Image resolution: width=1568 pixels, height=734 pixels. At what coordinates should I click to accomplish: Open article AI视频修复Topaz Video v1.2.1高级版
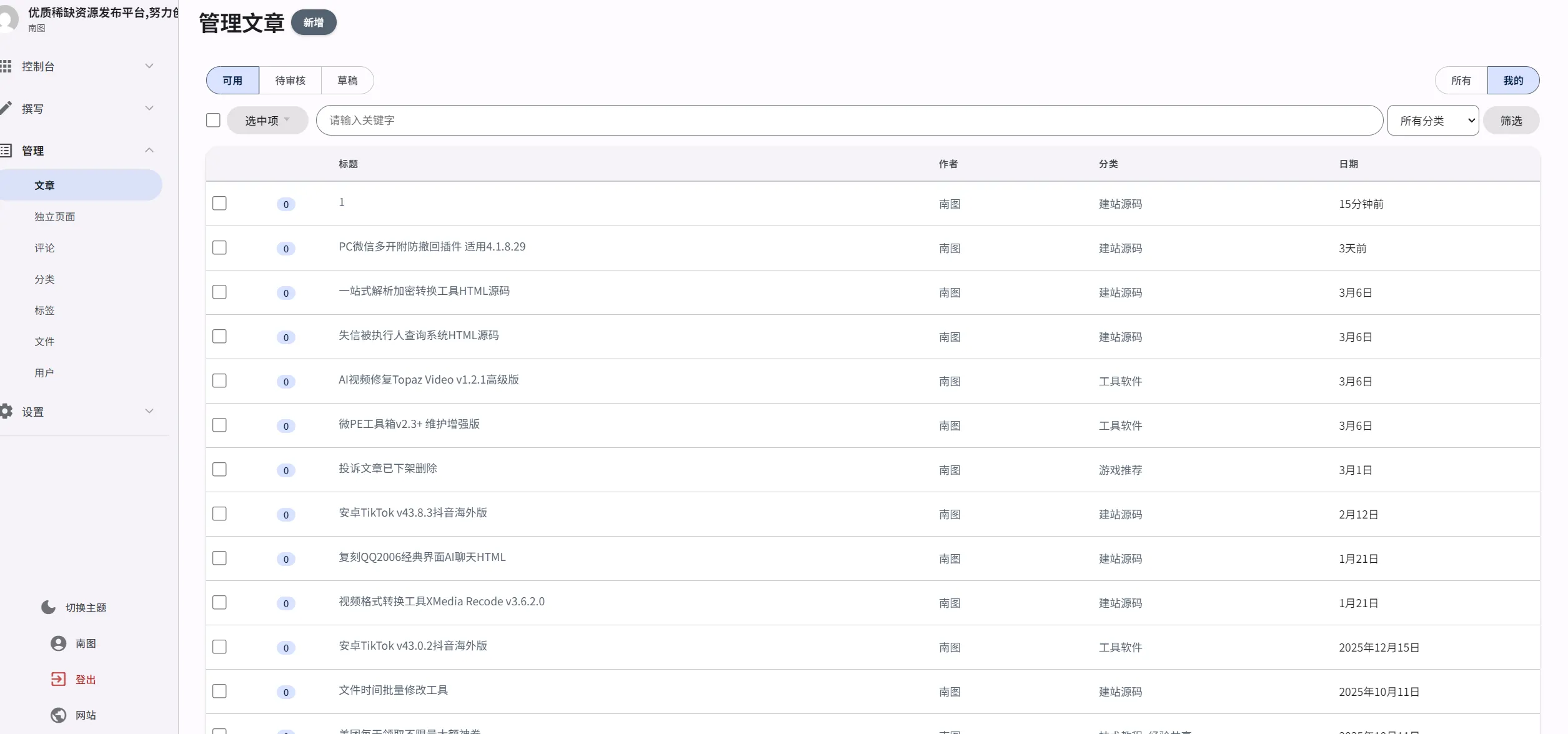[x=429, y=380]
